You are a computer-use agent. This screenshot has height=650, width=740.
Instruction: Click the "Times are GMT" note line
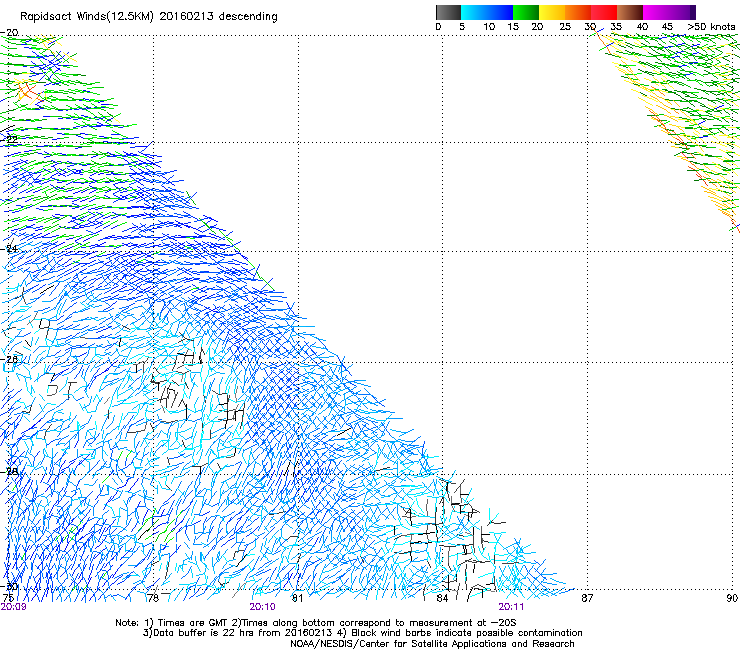[x=316, y=623]
